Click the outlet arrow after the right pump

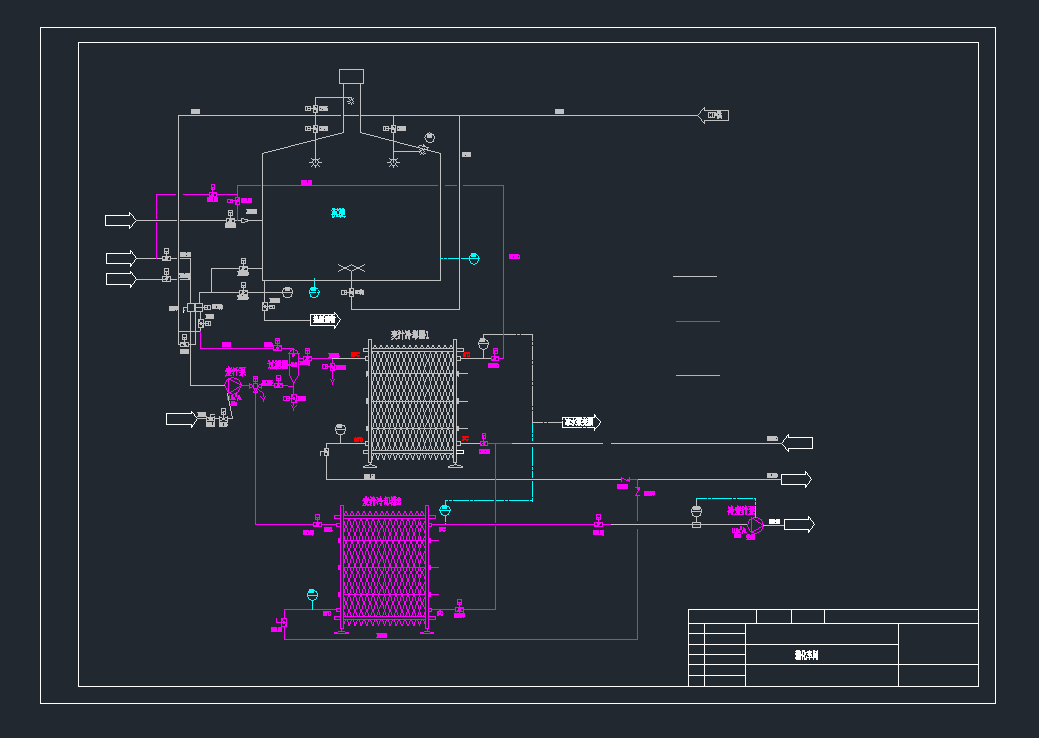799,524
